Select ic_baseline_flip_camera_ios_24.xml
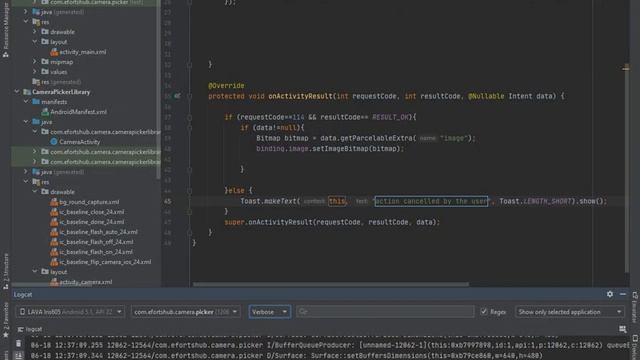The height and width of the screenshot is (360, 640). coord(100,262)
